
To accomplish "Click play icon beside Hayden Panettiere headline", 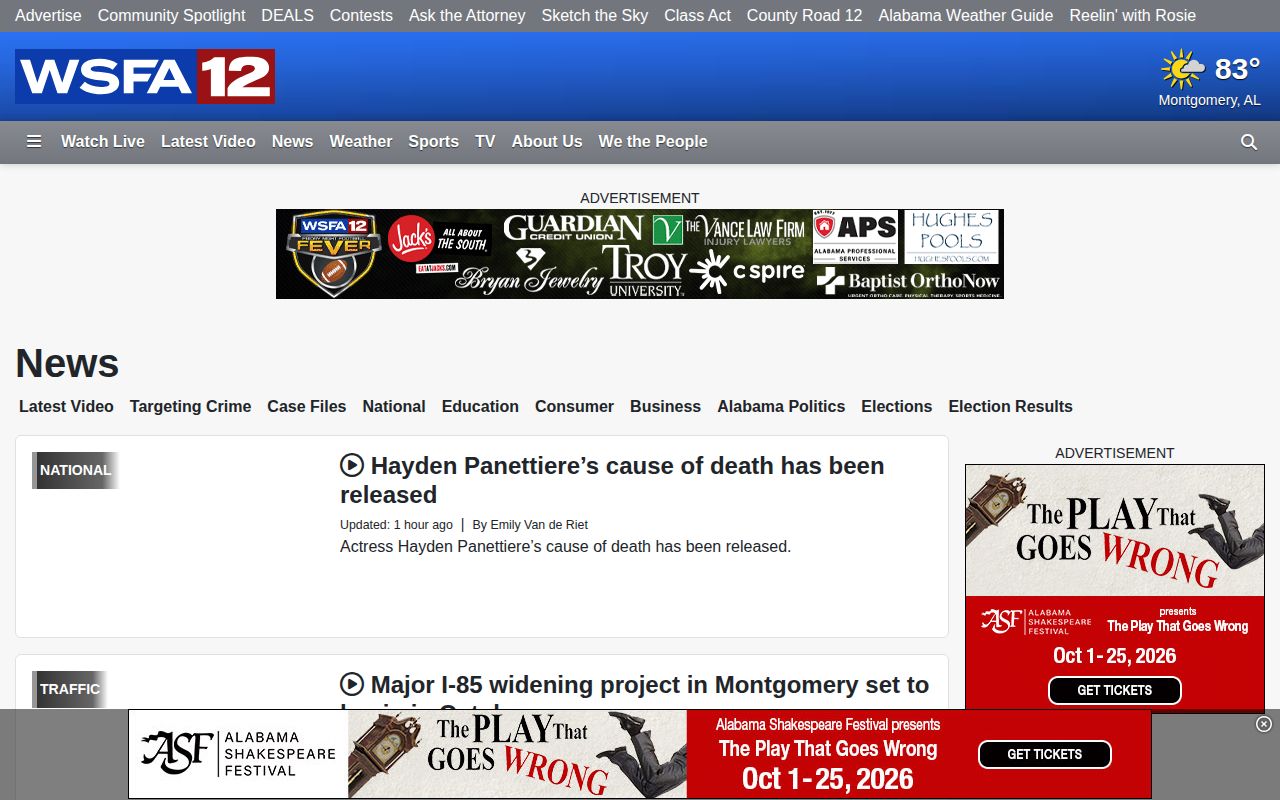I will (x=352, y=465).
